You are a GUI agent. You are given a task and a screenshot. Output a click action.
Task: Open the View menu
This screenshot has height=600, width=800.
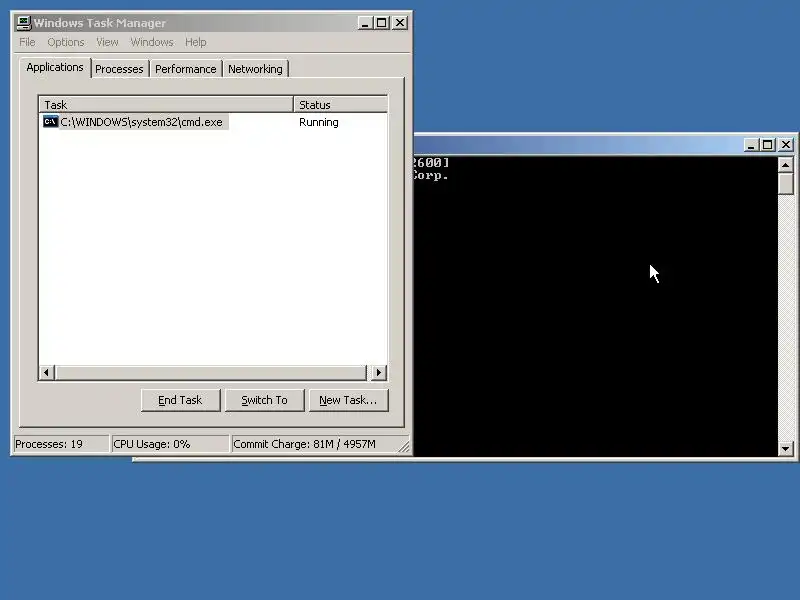107,42
